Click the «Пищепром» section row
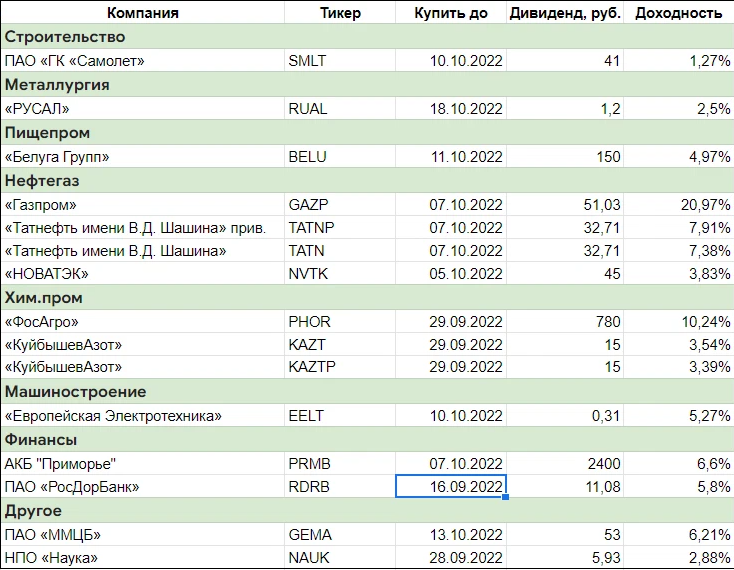The image size is (734, 570). pos(367,132)
